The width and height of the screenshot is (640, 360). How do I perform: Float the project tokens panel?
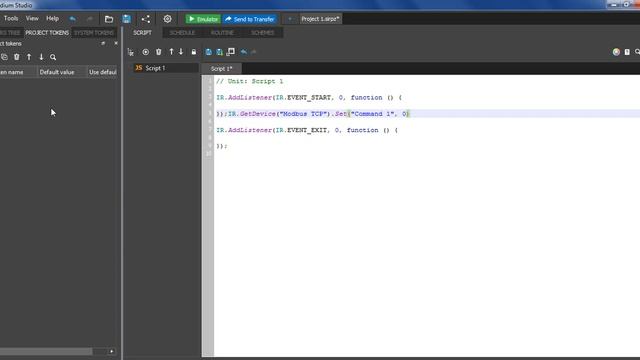click(103, 43)
